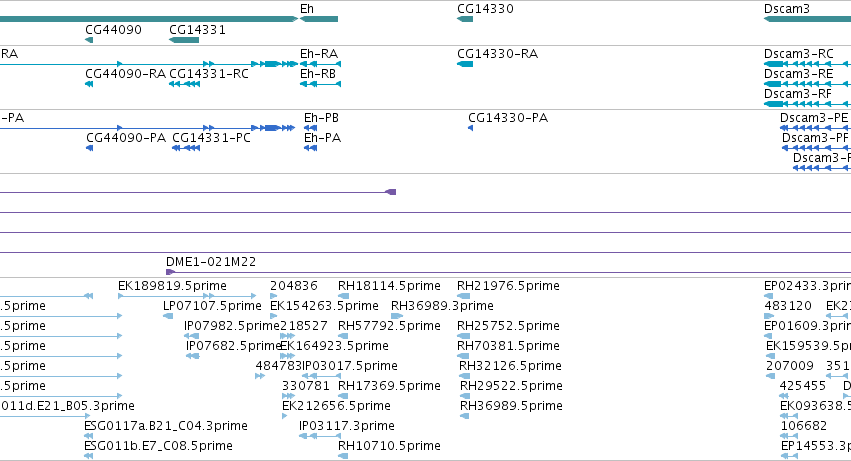This screenshot has height=461, width=851.
Task: Click LP07107.5prime EST block
Action: 168,316
